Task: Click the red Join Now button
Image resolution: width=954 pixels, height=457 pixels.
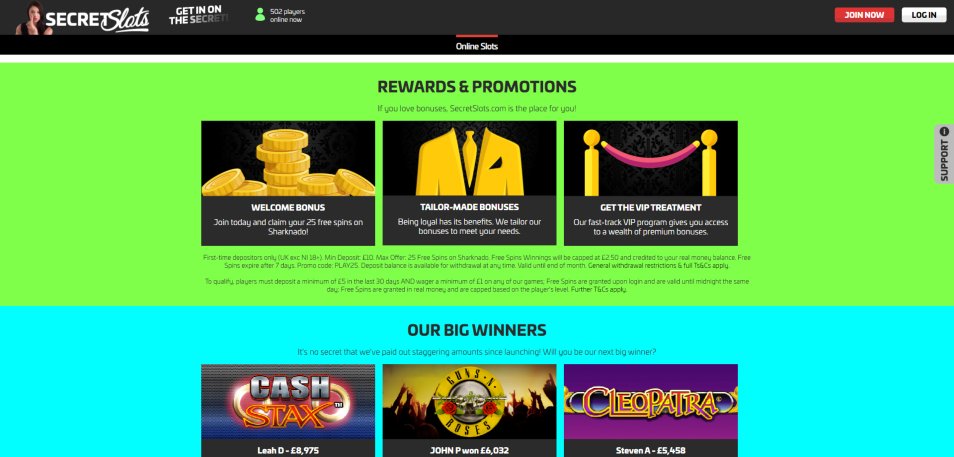Action: pyautogui.click(x=864, y=15)
